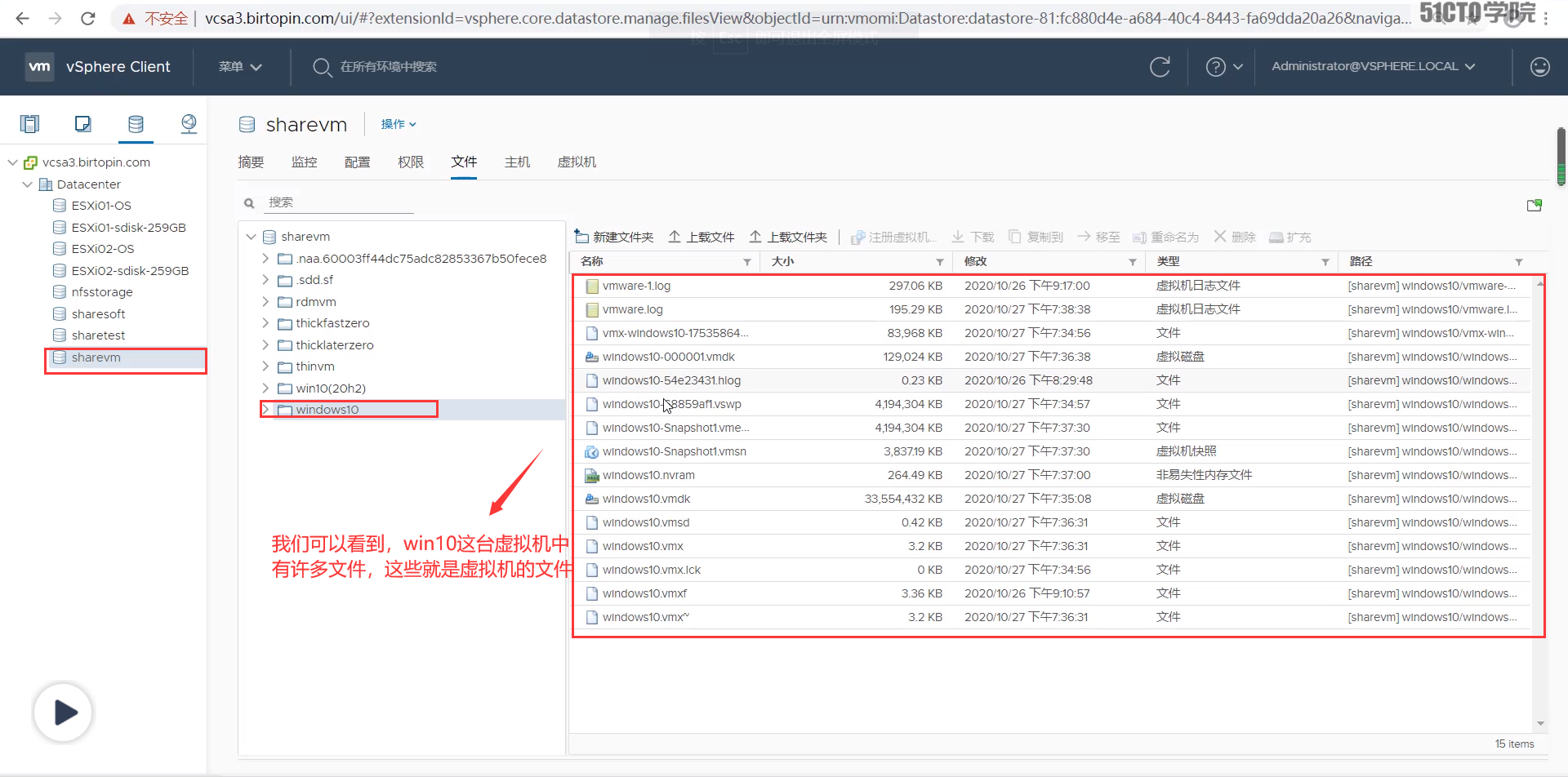Click the Rename (重命名为) toolbar button

[x=1165, y=237]
